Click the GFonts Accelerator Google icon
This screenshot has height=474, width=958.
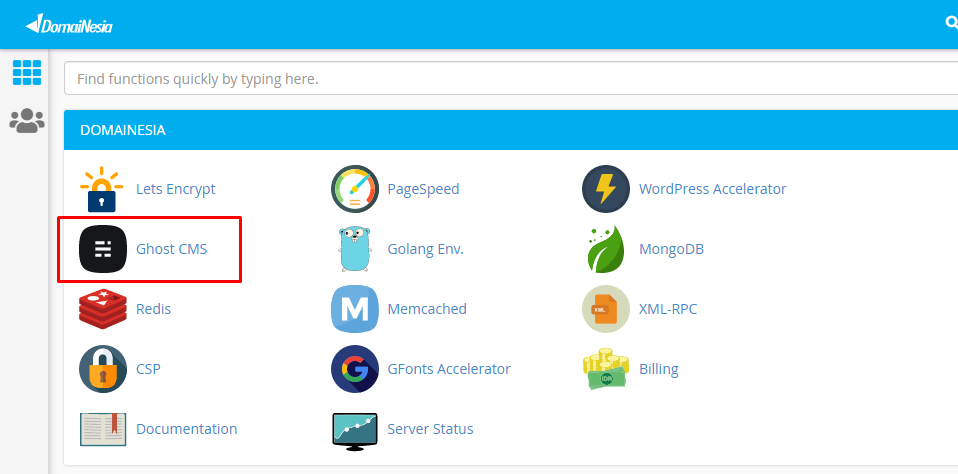[355, 369]
